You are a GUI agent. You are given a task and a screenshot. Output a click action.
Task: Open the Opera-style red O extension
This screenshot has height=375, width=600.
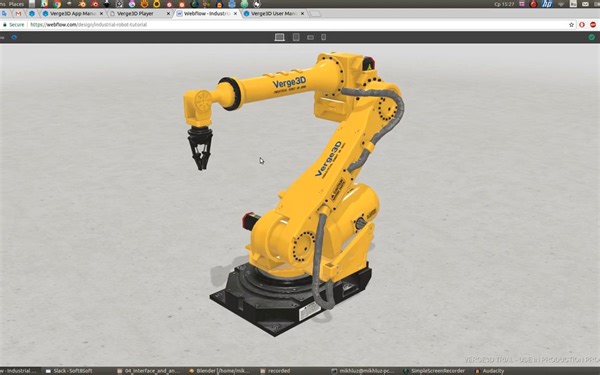(x=582, y=24)
